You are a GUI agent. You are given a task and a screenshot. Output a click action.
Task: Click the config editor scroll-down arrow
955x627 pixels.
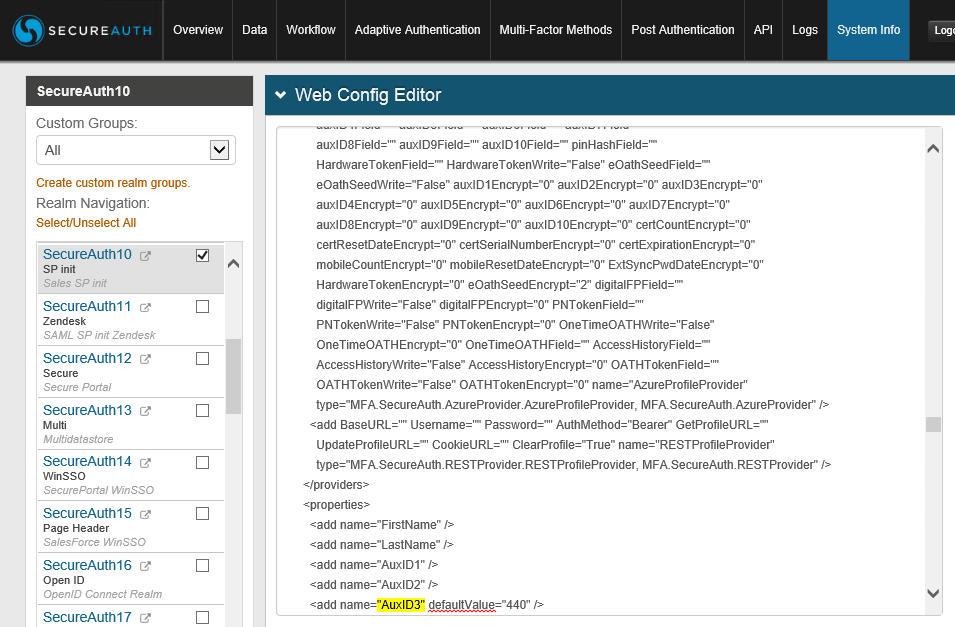tap(933, 593)
